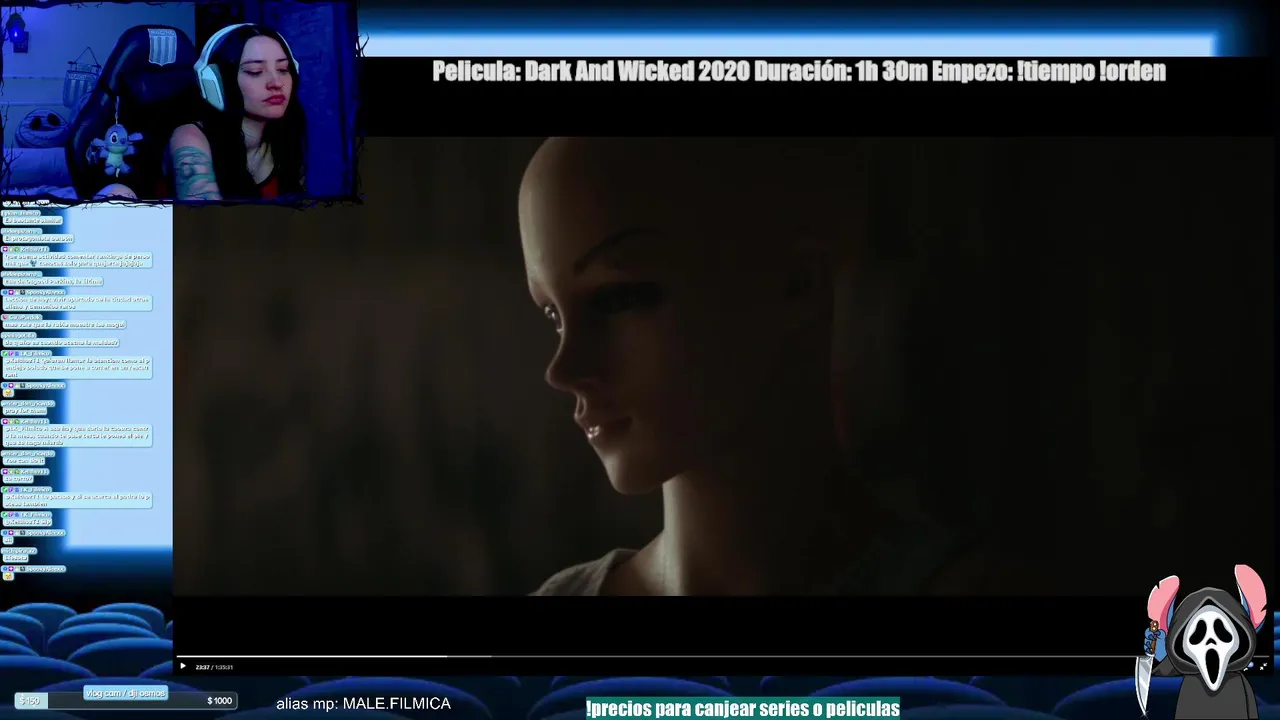
Task: Click the chat overlay panel
Action: click(78, 390)
